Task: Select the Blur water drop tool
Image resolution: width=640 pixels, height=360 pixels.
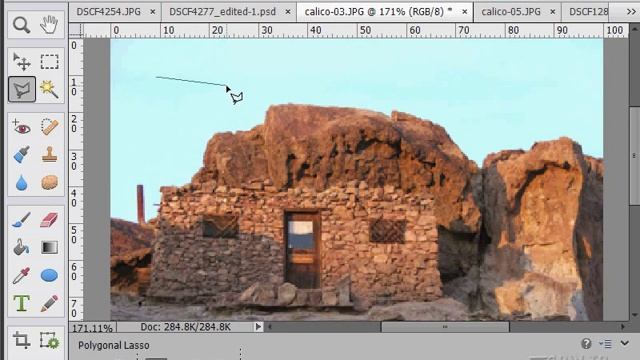Action: pyautogui.click(x=21, y=182)
